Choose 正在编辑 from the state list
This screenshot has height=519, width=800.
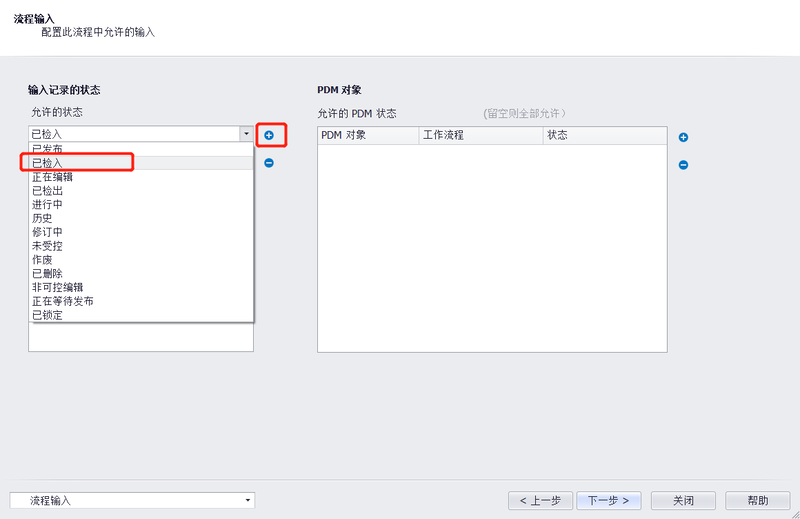141,177
